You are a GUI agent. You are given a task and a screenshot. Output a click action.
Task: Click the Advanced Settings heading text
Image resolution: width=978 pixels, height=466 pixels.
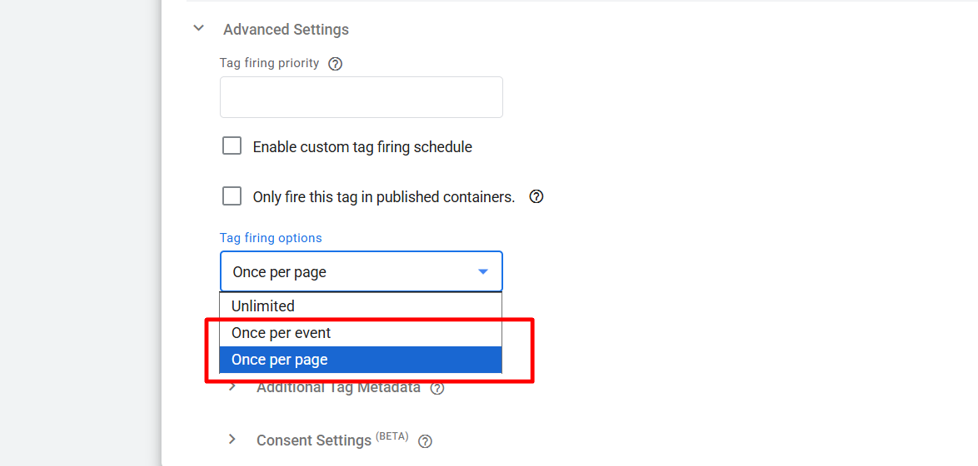pos(286,30)
